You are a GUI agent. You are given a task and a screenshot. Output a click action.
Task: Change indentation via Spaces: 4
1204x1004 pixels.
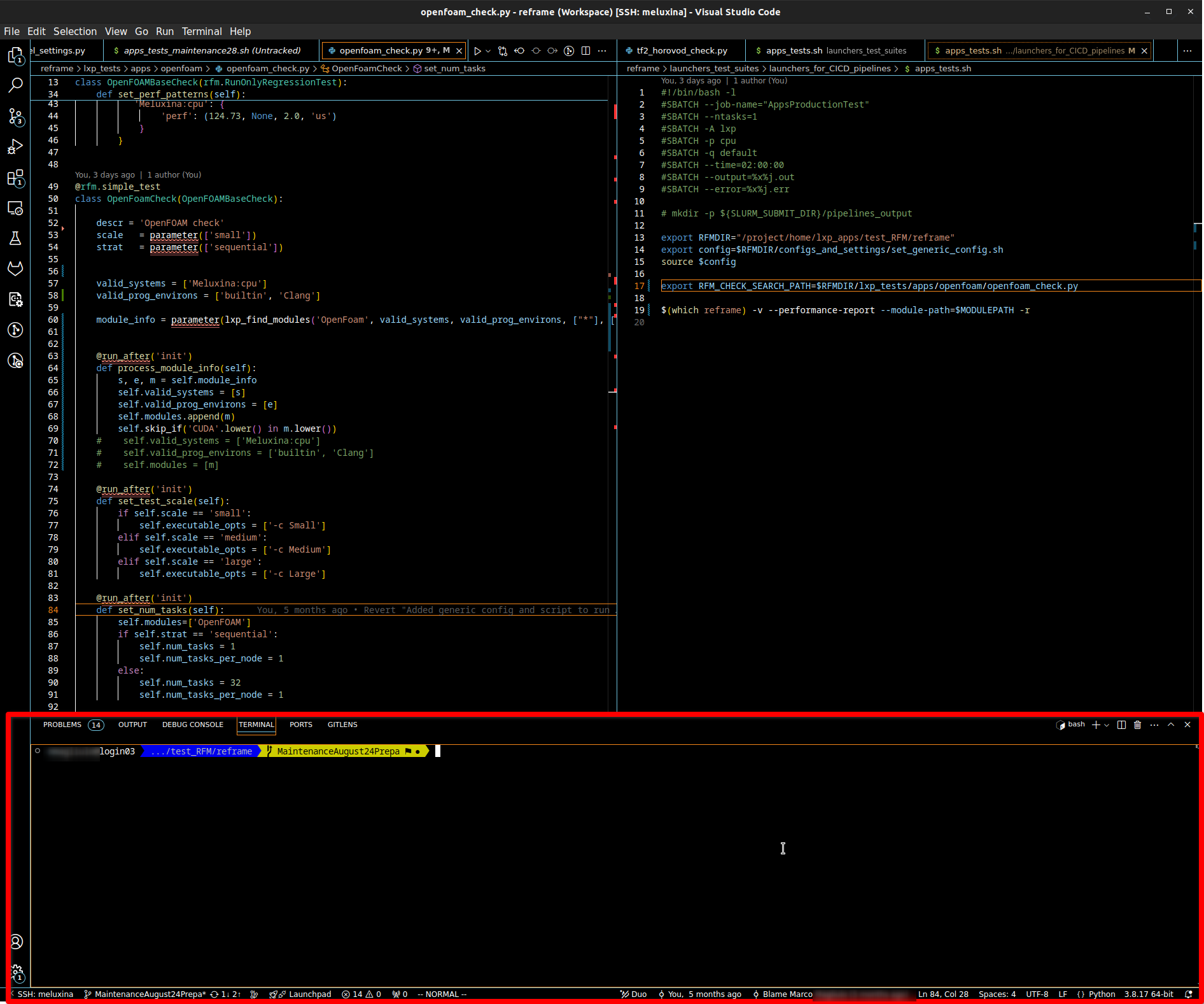pyautogui.click(x=997, y=994)
